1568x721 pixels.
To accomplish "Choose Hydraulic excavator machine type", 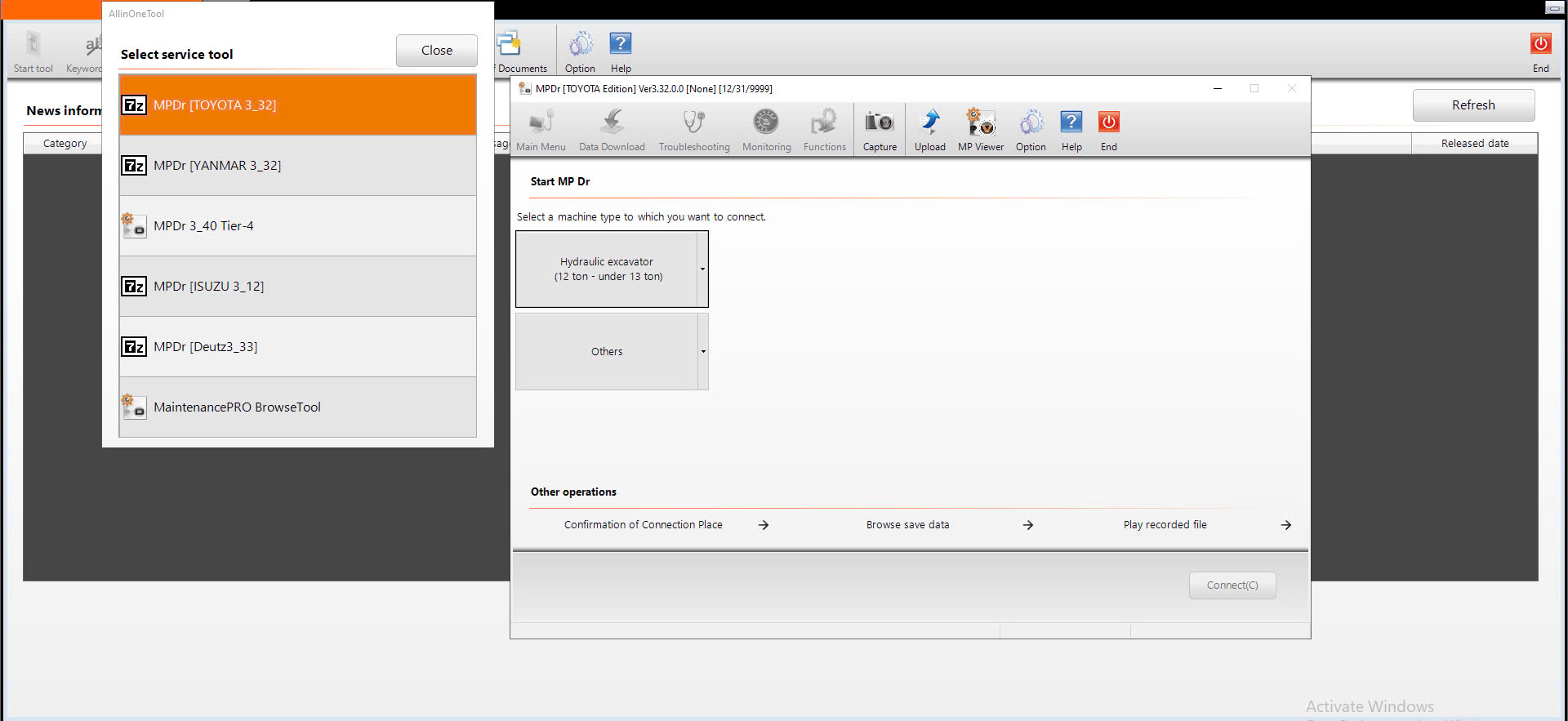I will click(x=606, y=269).
